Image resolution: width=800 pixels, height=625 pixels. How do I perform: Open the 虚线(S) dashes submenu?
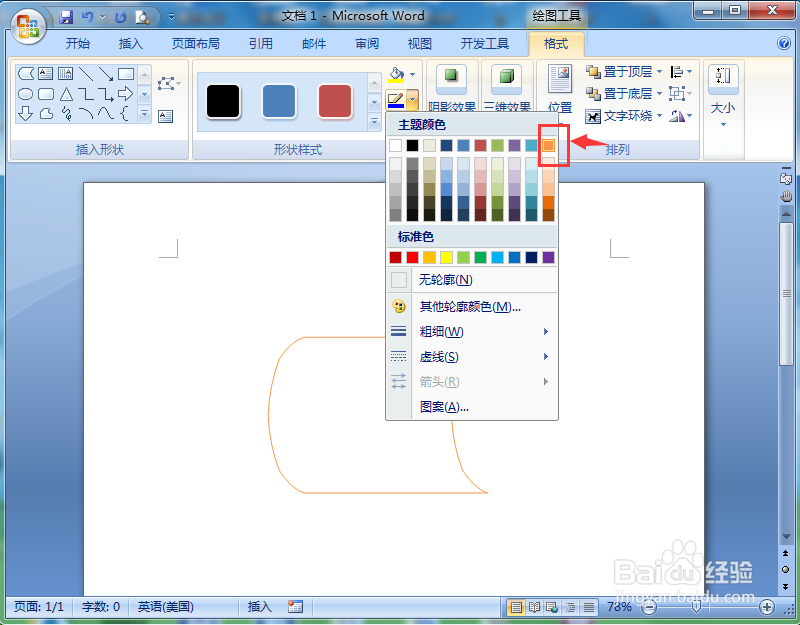tap(472, 357)
